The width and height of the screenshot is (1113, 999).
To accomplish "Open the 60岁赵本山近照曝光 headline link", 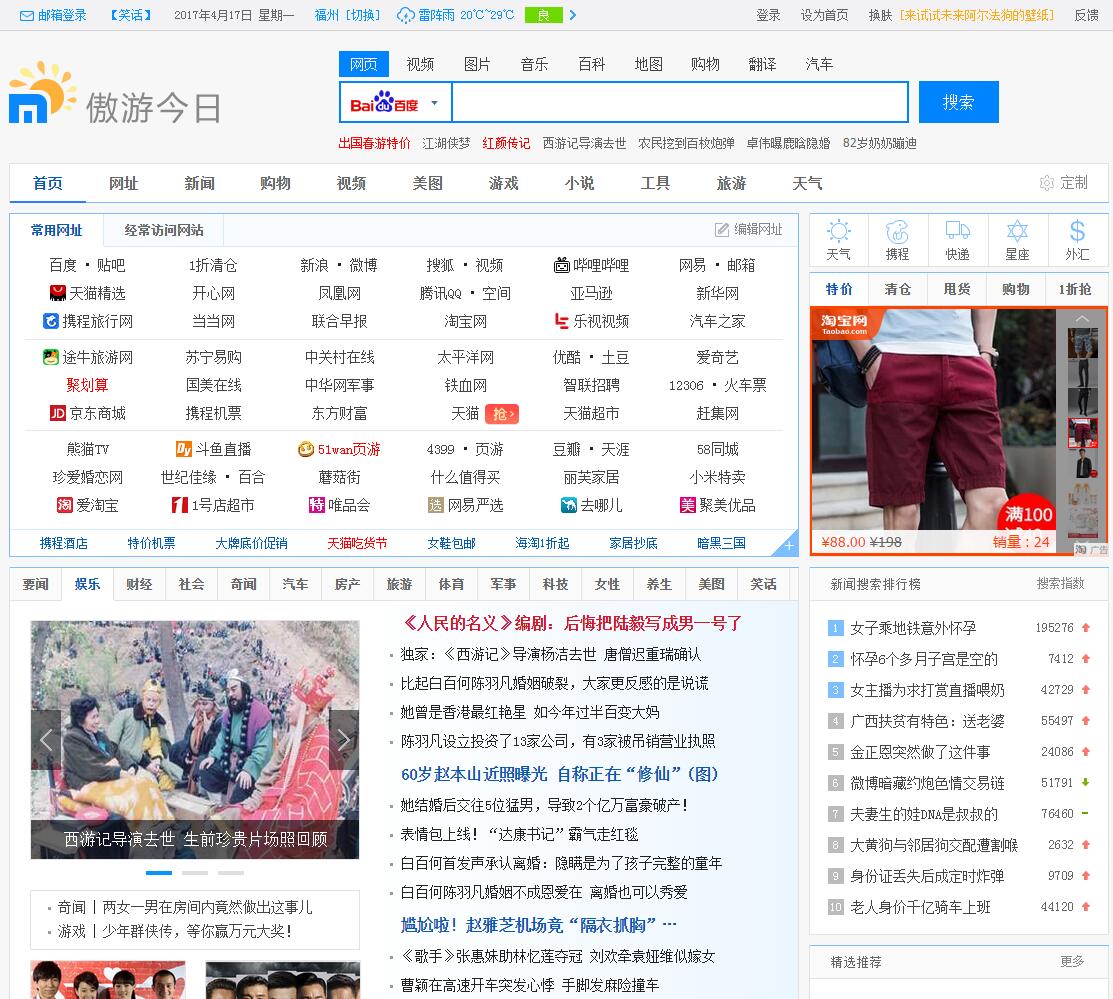I will [x=560, y=774].
